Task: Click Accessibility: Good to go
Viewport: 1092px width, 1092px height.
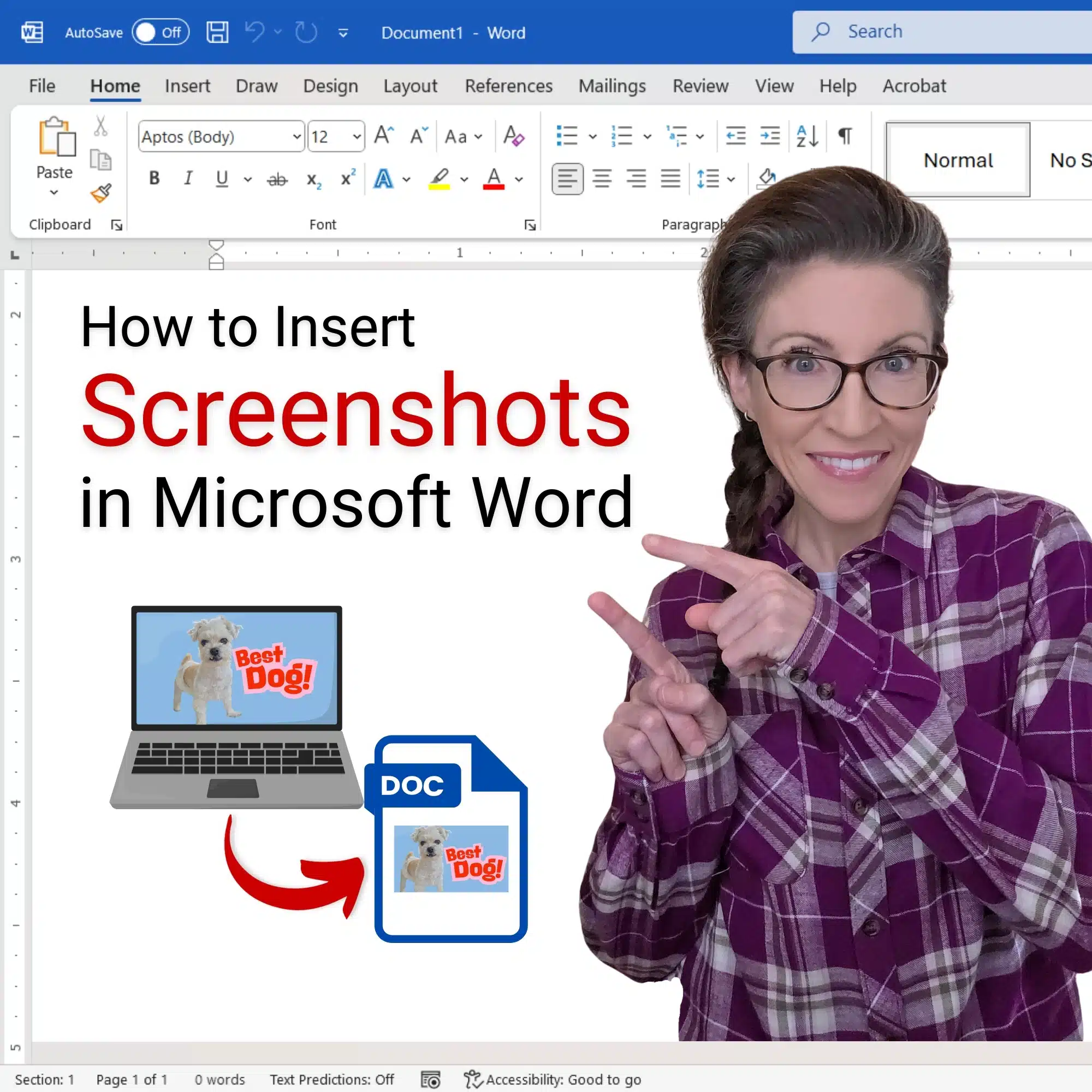Action: [552, 1079]
